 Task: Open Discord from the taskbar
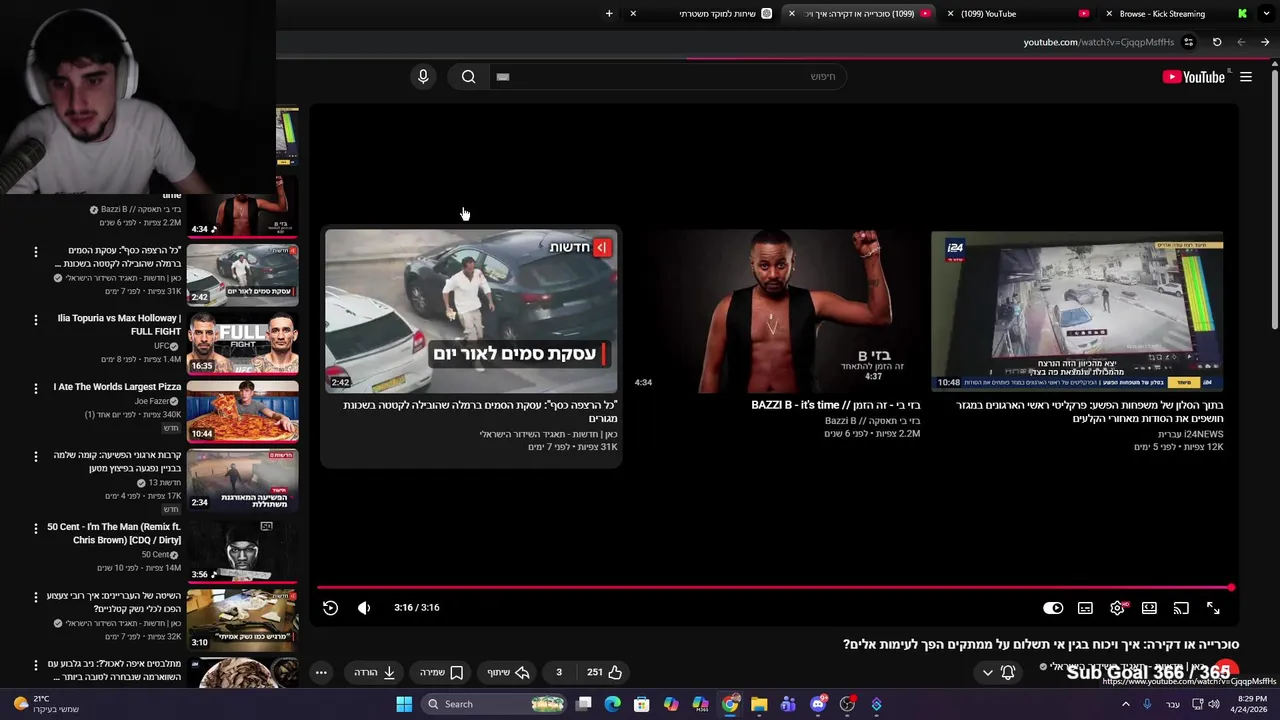point(818,704)
